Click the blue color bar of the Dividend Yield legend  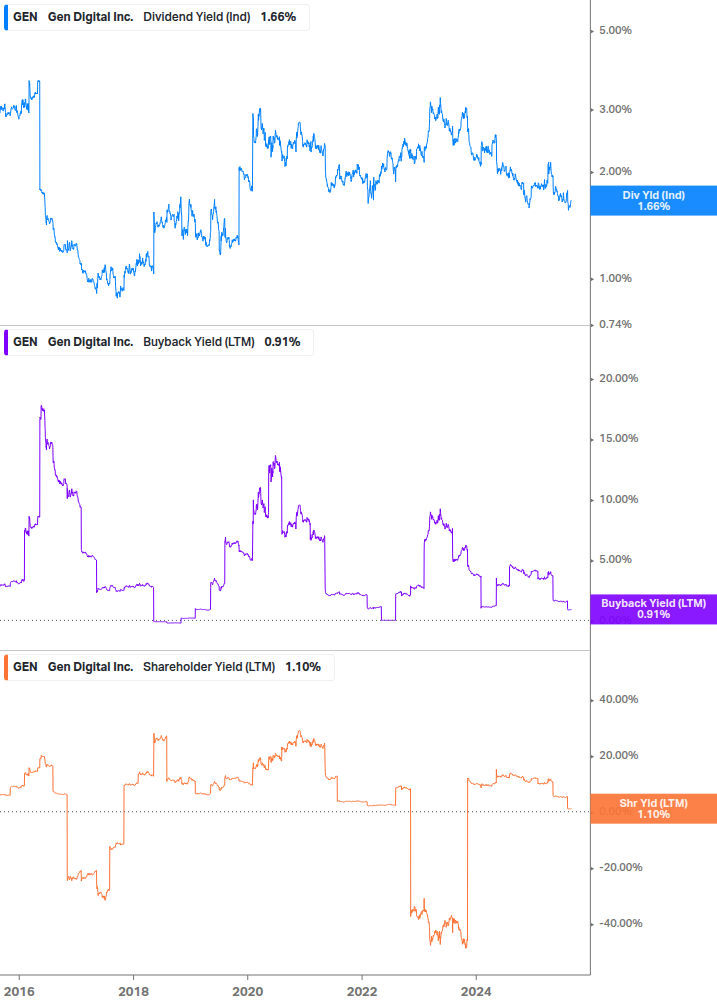(6, 17)
